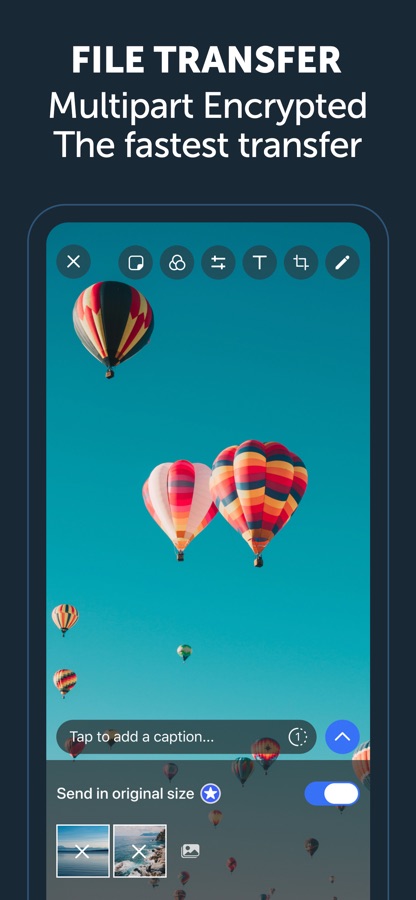Open the adjustment sliders tool
The height and width of the screenshot is (900, 416).
218,262
